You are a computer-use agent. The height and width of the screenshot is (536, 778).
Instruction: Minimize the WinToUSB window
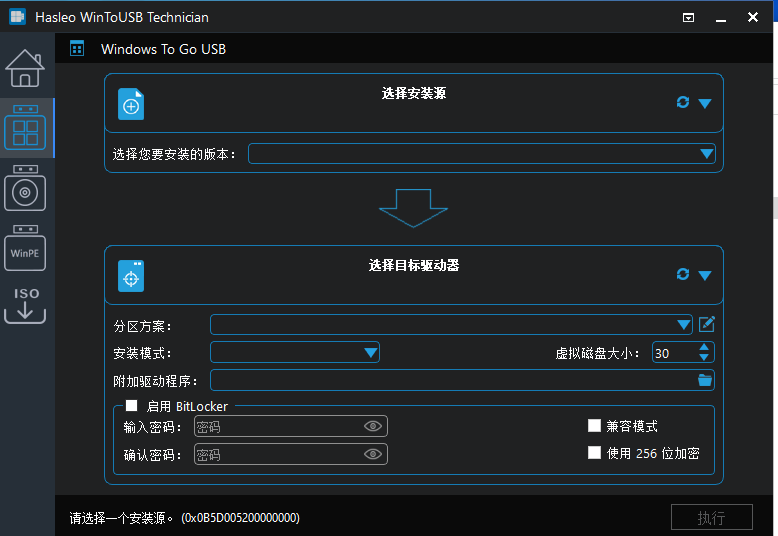[x=720, y=18]
